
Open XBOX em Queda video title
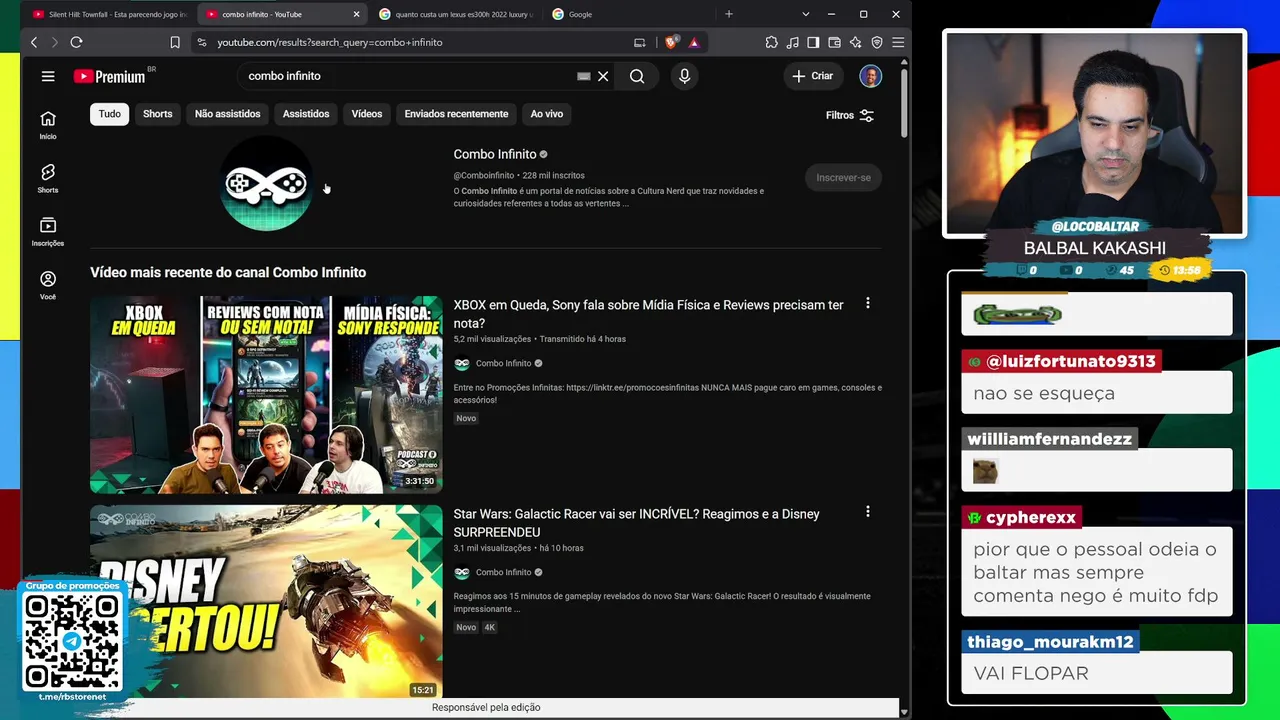click(x=648, y=314)
